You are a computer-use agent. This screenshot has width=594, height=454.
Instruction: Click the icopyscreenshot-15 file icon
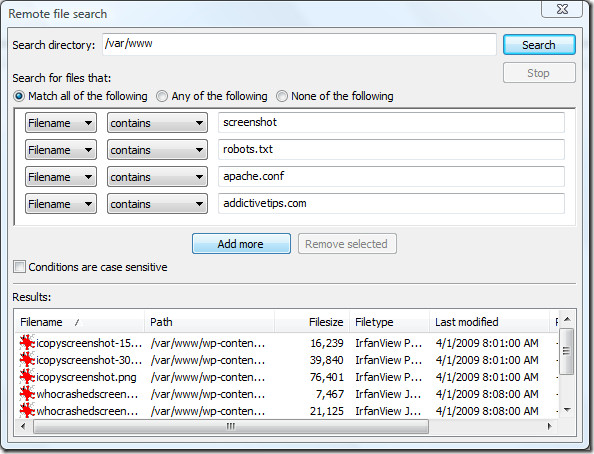coord(27,343)
